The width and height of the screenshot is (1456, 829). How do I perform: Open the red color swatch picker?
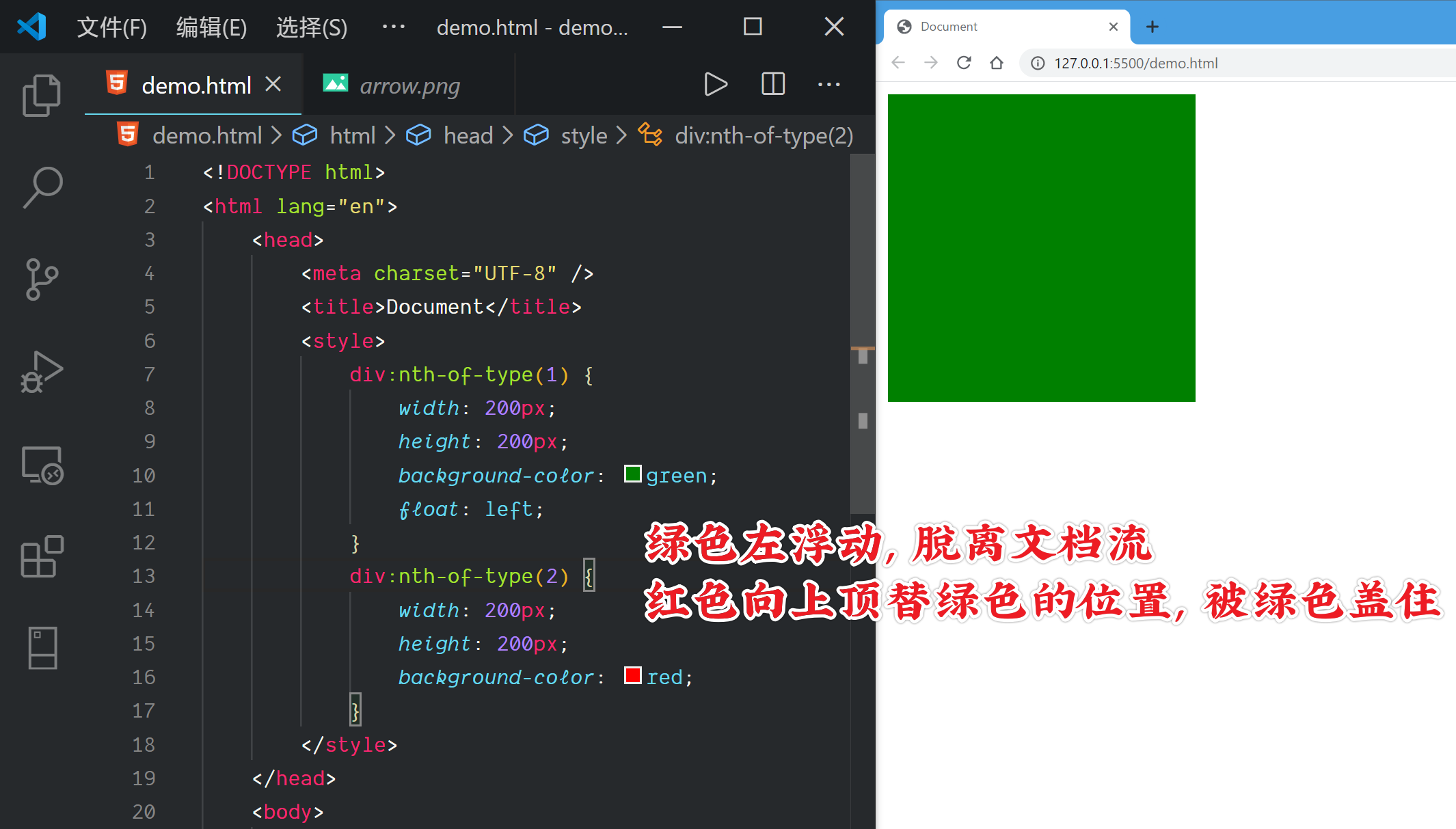pyautogui.click(x=633, y=675)
